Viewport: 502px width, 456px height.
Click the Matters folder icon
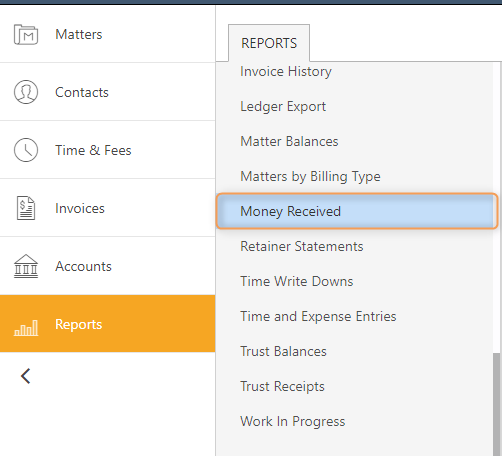(26, 34)
